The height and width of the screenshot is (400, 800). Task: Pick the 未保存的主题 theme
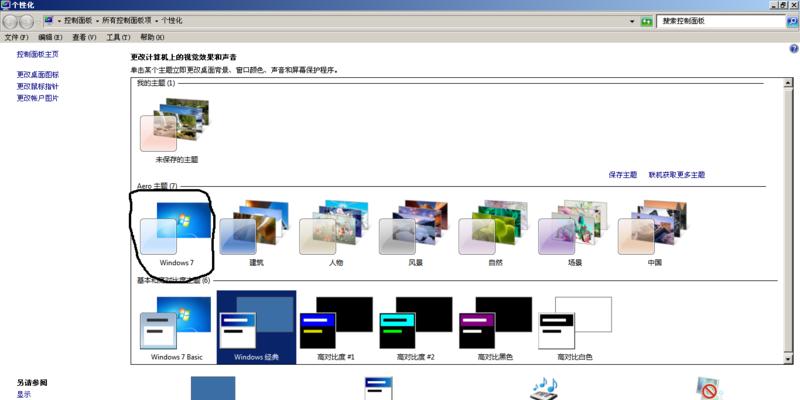pyautogui.click(x=177, y=131)
